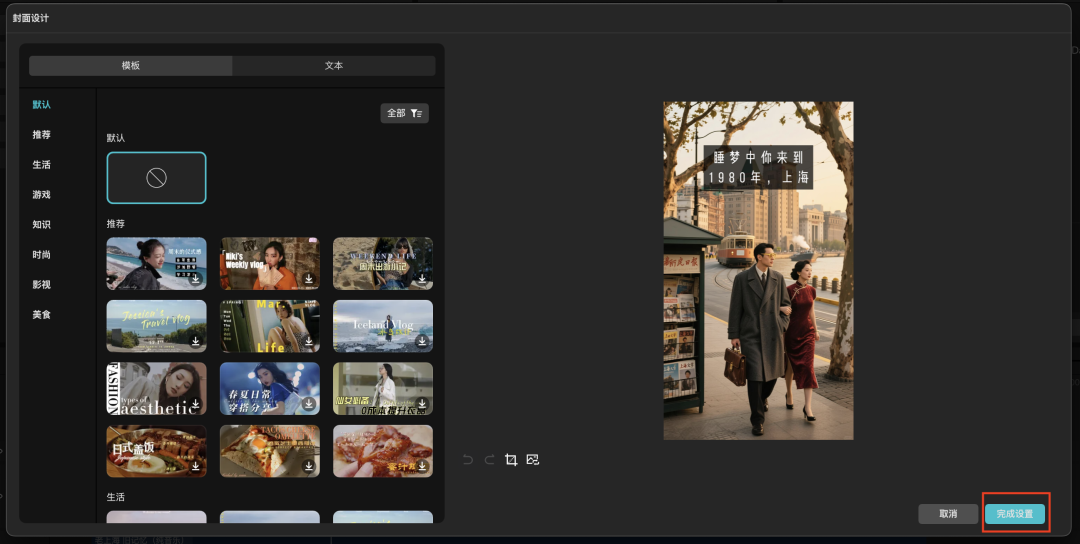The width and height of the screenshot is (1080, 544).
Task: Download the 春夏日常穿搭分享 template
Action: click(309, 404)
